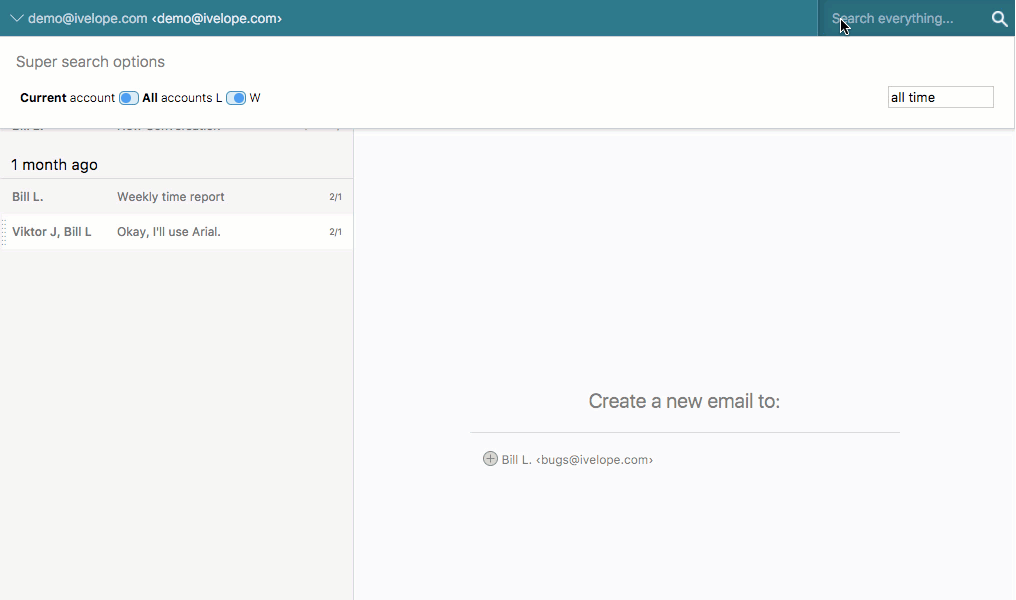Viewport: 1016px width, 600px height.
Task: Expand the demo@ivelope.com account chevron
Action: pyautogui.click(x=17, y=19)
